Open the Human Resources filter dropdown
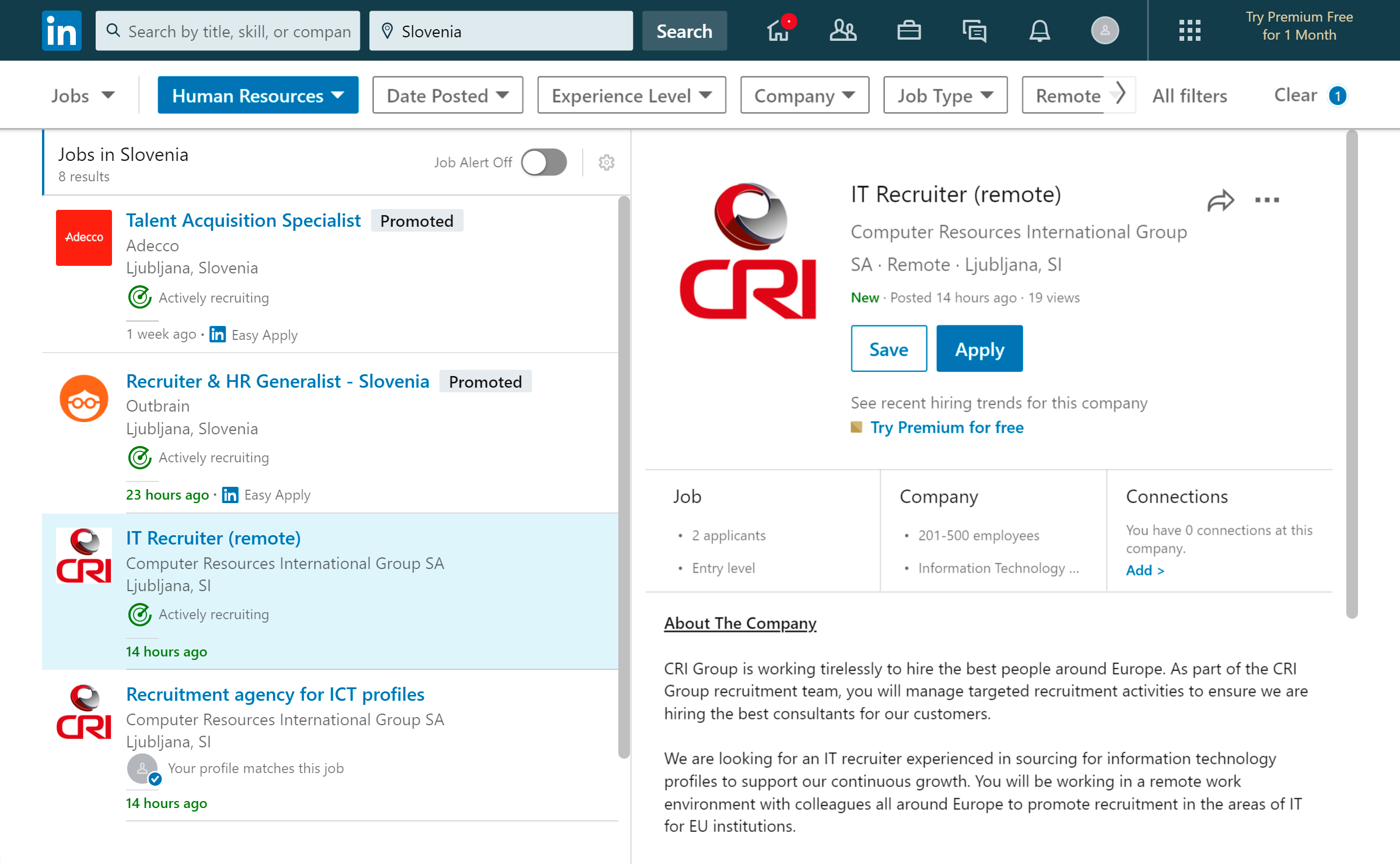The image size is (1400, 864). coord(258,95)
